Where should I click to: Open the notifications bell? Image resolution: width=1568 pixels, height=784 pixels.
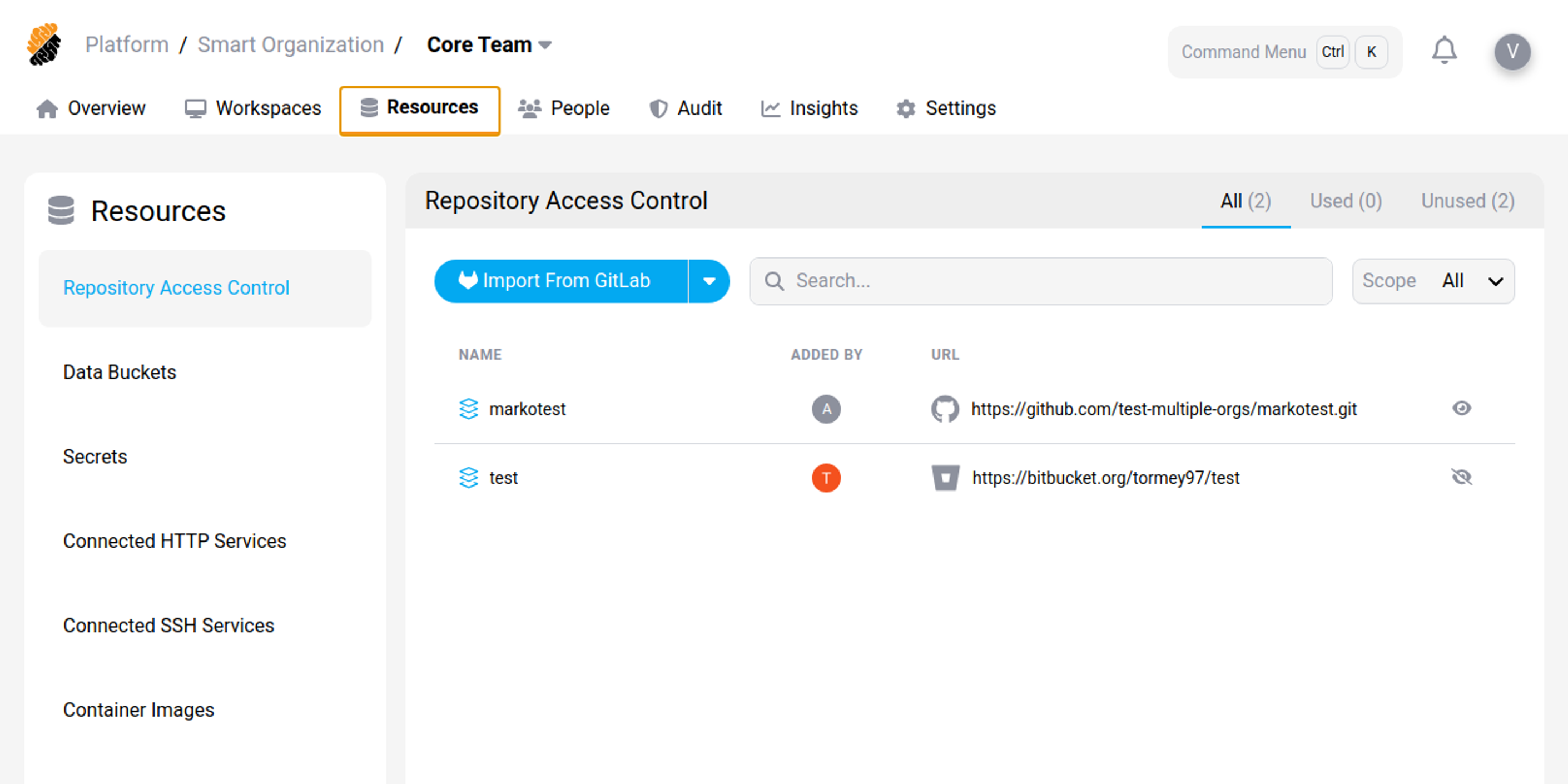pos(1444,51)
